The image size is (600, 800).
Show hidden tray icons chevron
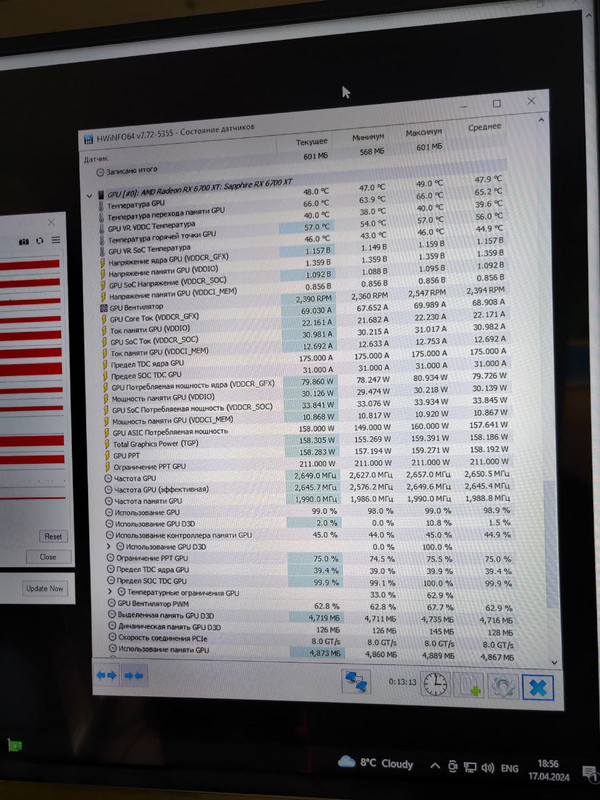click(x=435, y=765)
